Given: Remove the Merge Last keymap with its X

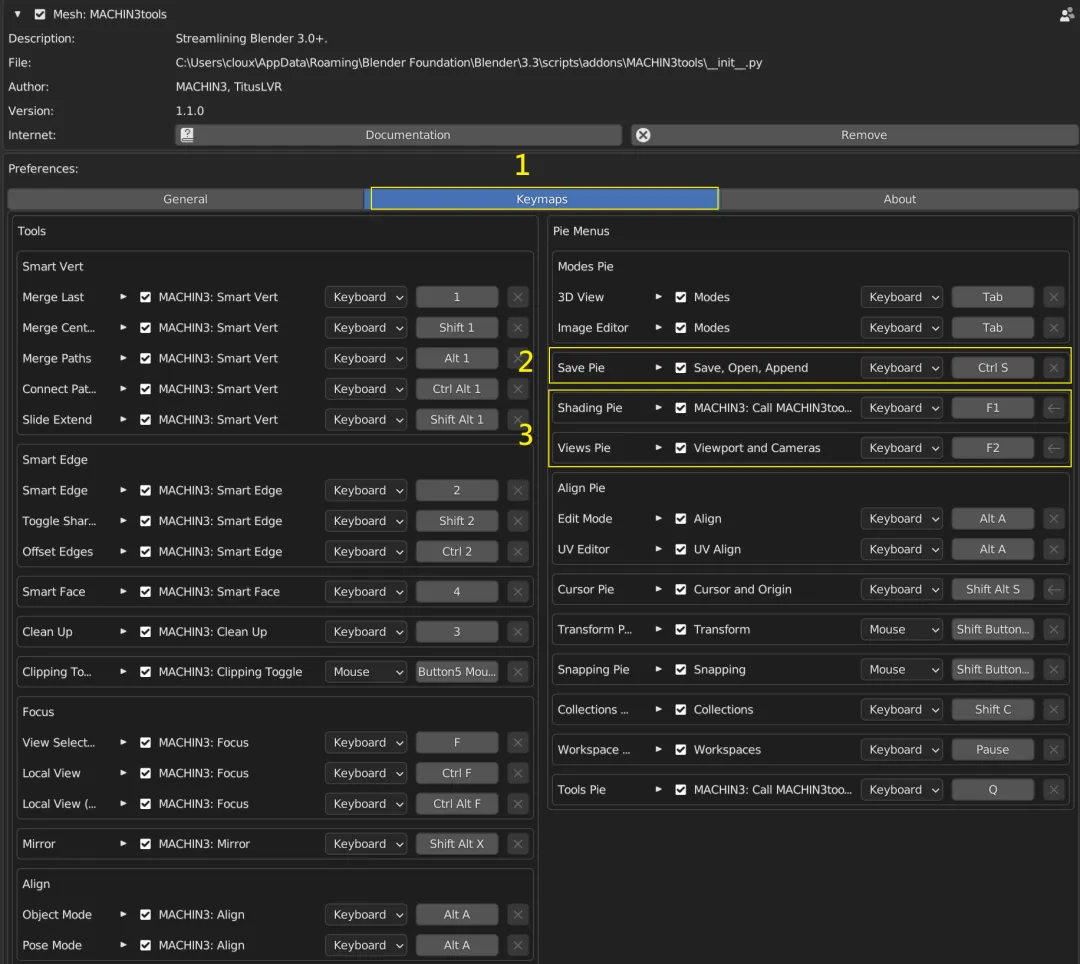Looking at the screenshot, I should click(x=517, y=297).
